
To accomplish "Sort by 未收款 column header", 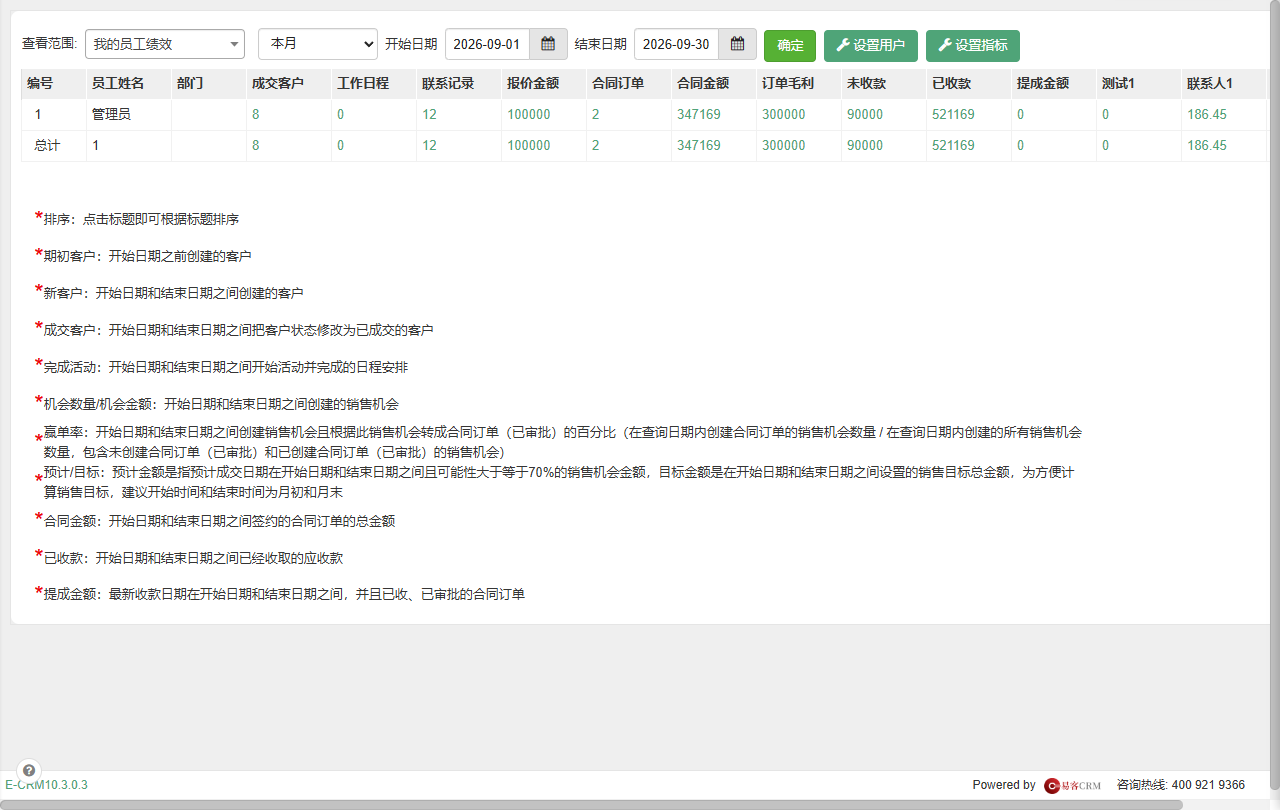I will [867, 83].
